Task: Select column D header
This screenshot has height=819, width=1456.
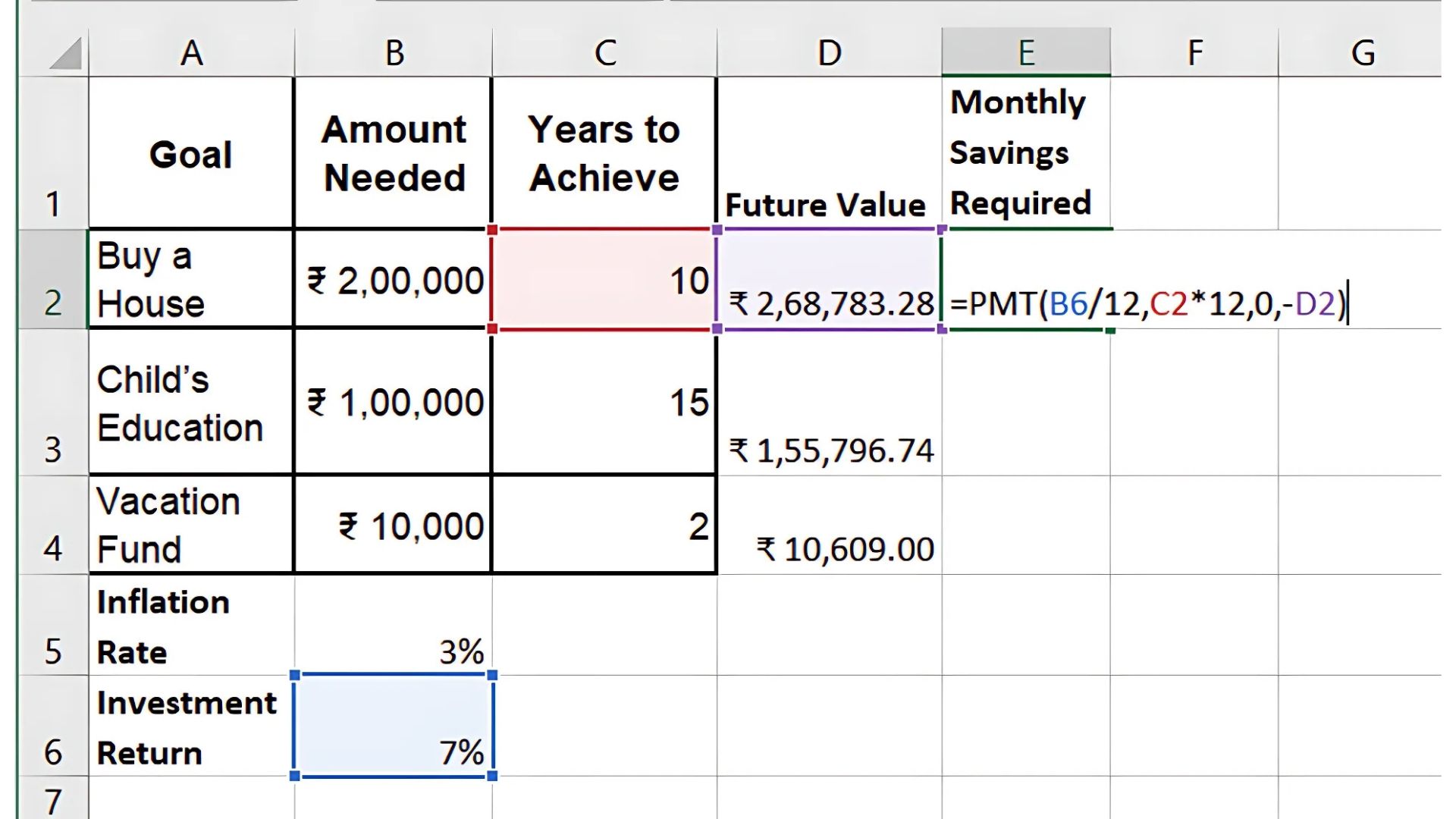Action: pyautogui.click(x=829, y=53)
